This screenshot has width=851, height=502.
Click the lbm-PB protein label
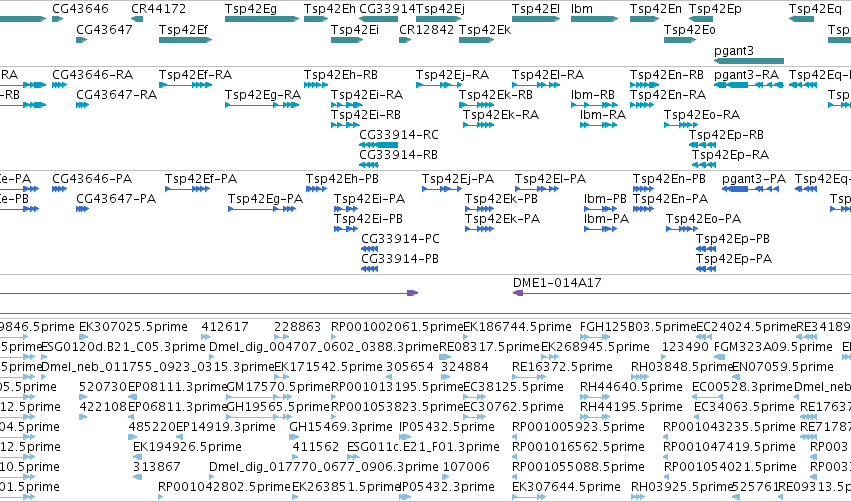[605, 199]
